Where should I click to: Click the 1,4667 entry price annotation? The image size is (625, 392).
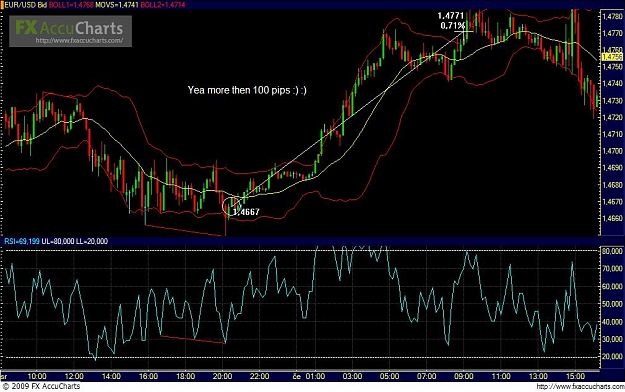coord(246,212)
